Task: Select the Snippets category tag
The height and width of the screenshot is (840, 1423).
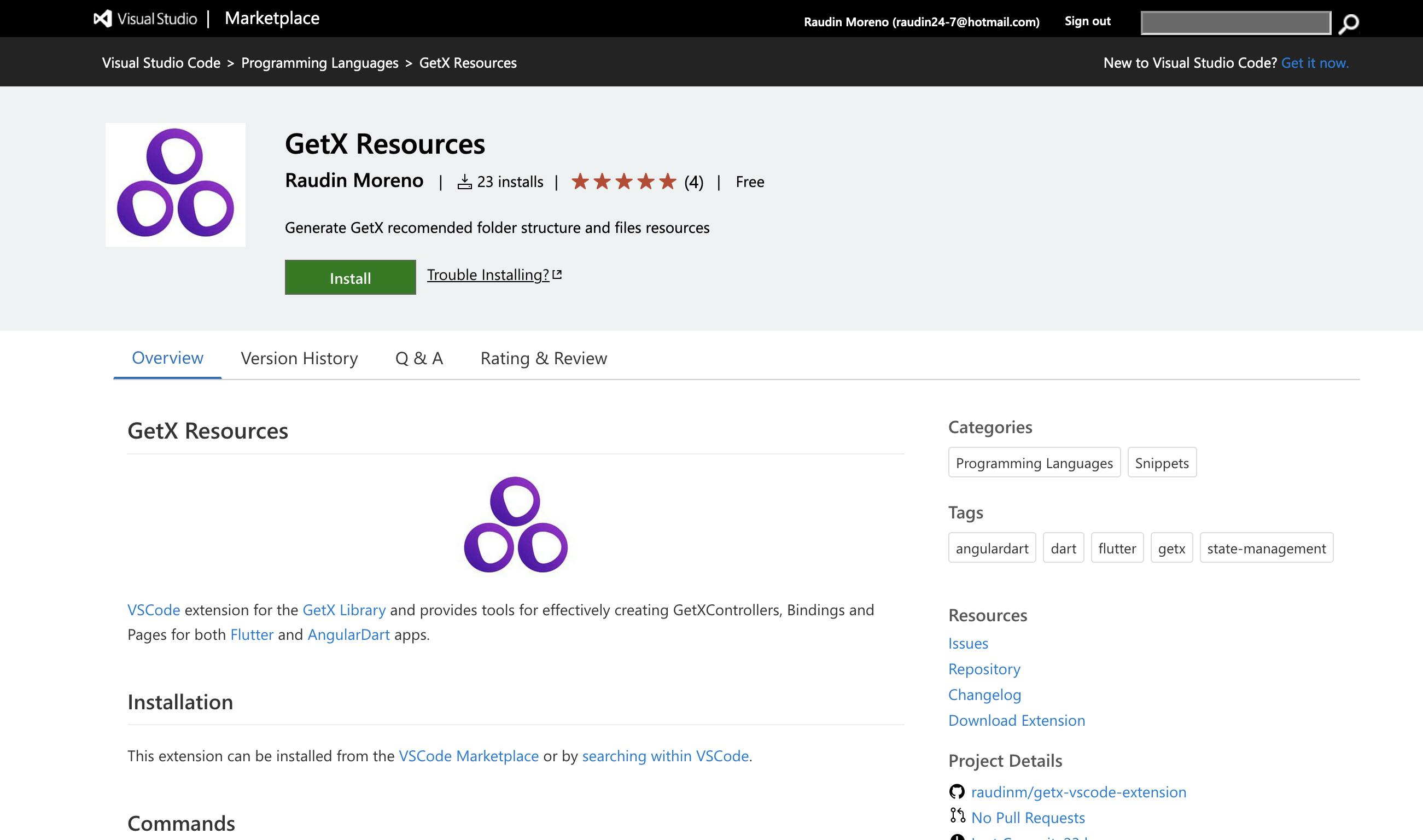Action: click(1162, 463)
